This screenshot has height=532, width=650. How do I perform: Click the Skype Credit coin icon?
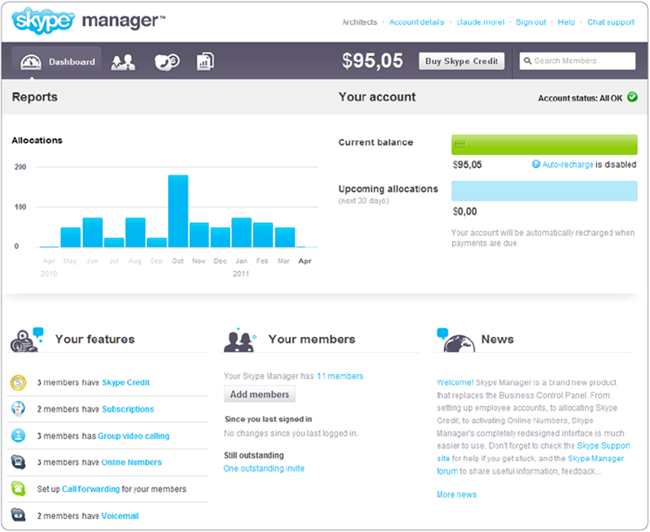[x=18, y=382]
